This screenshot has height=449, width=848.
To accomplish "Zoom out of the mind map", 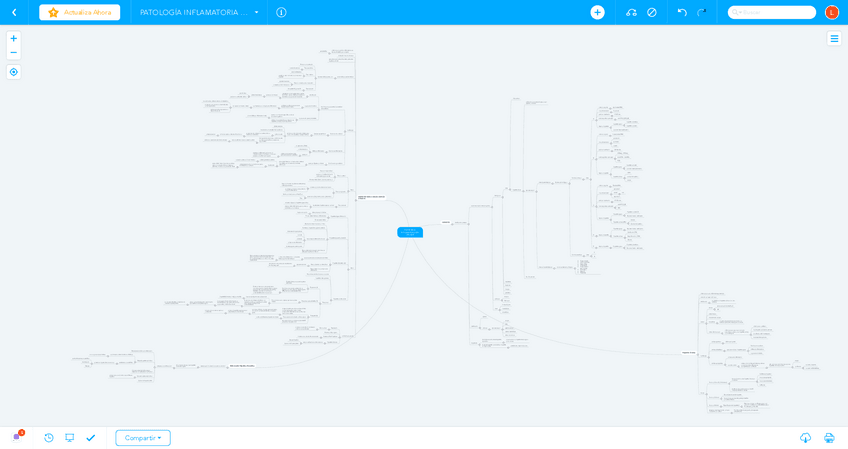I will point(13,53).
